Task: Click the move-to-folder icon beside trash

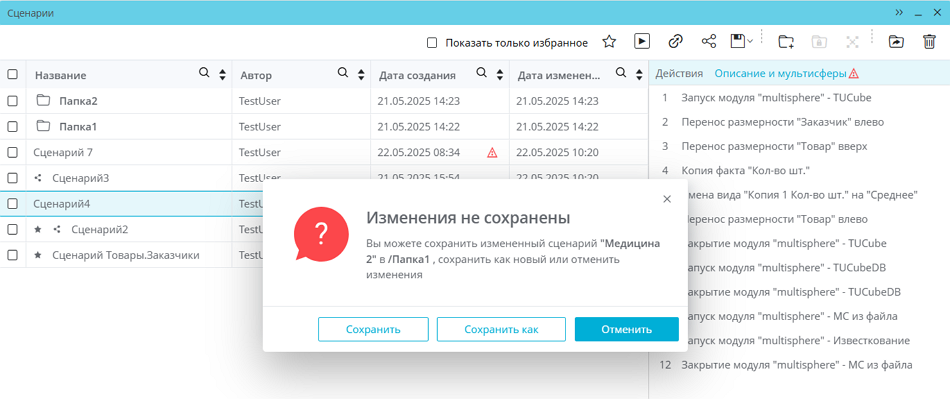Action: (895, 42)
